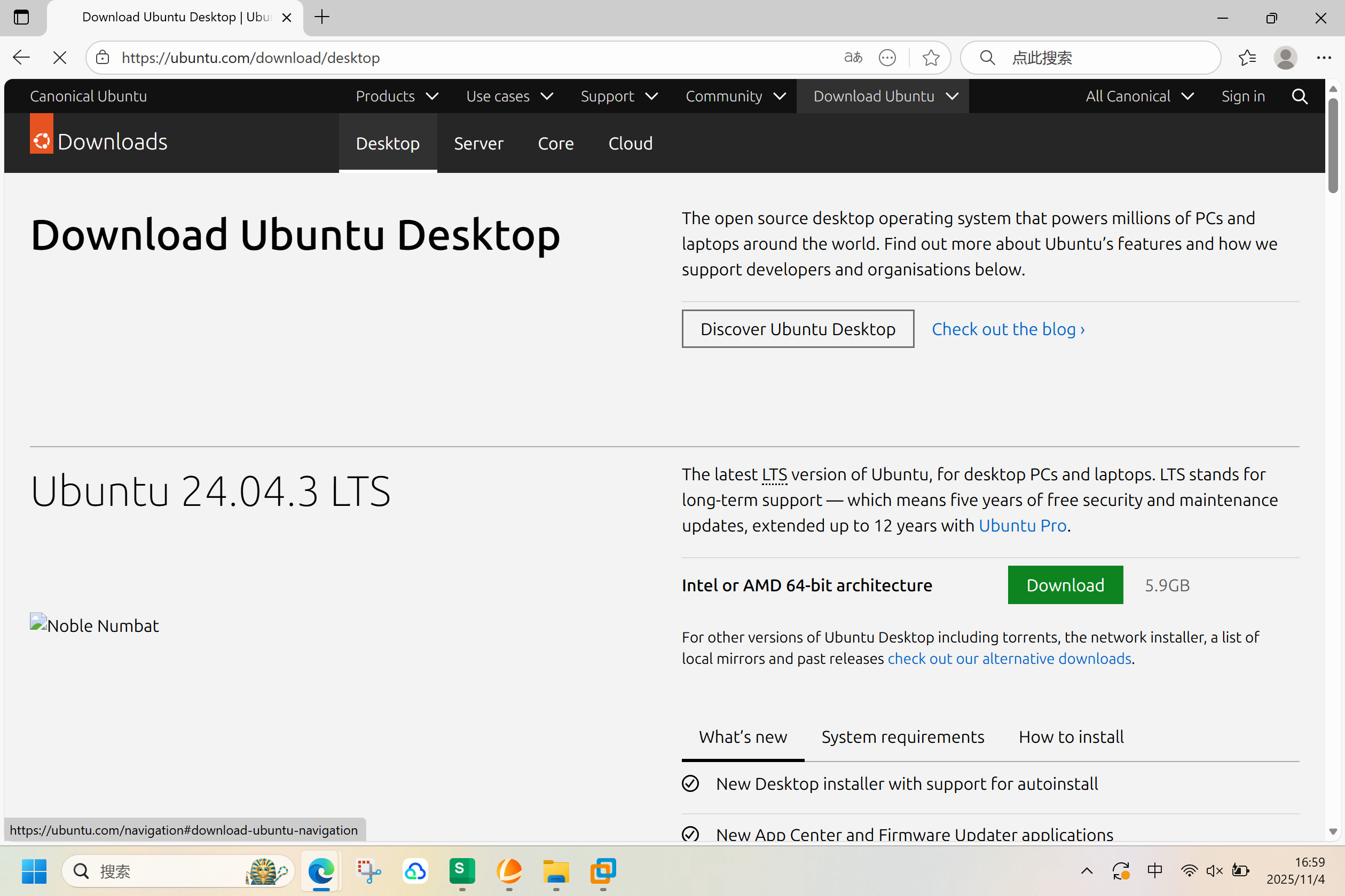
Task: Open the browser profile avatar
Action: [x=1285, y=58]
